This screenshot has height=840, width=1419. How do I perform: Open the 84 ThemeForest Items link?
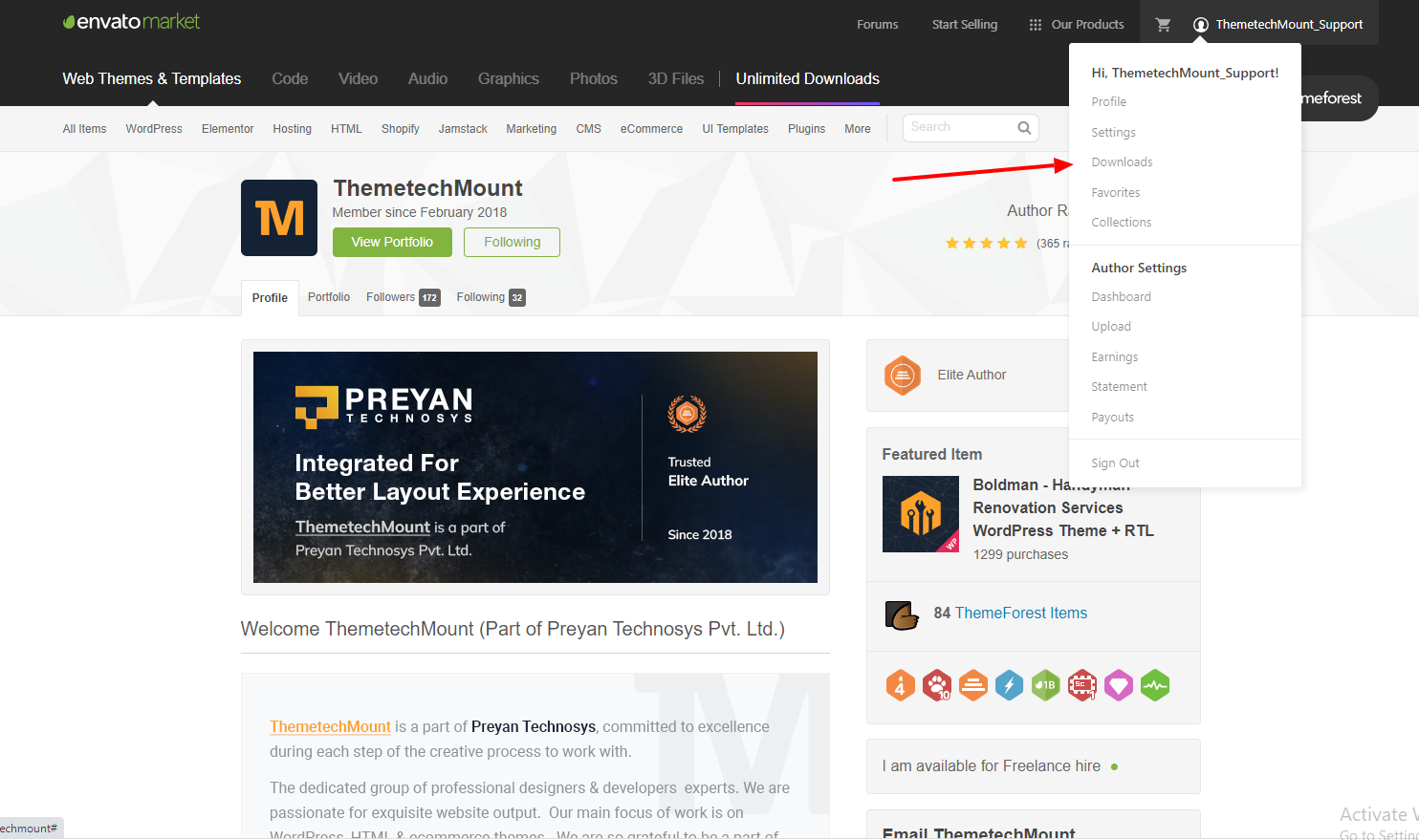point(1011,614)
